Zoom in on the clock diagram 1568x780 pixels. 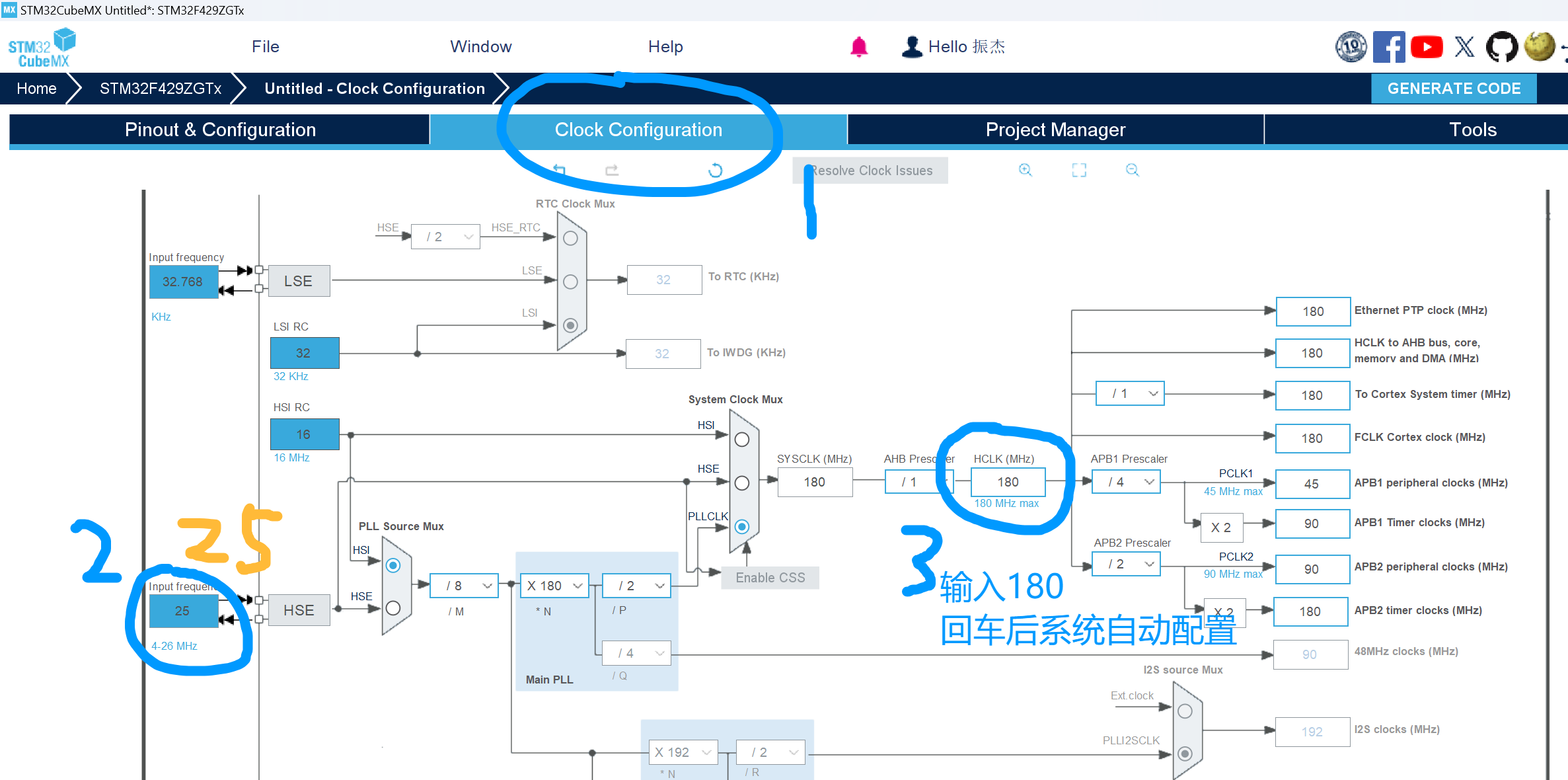1025,170
